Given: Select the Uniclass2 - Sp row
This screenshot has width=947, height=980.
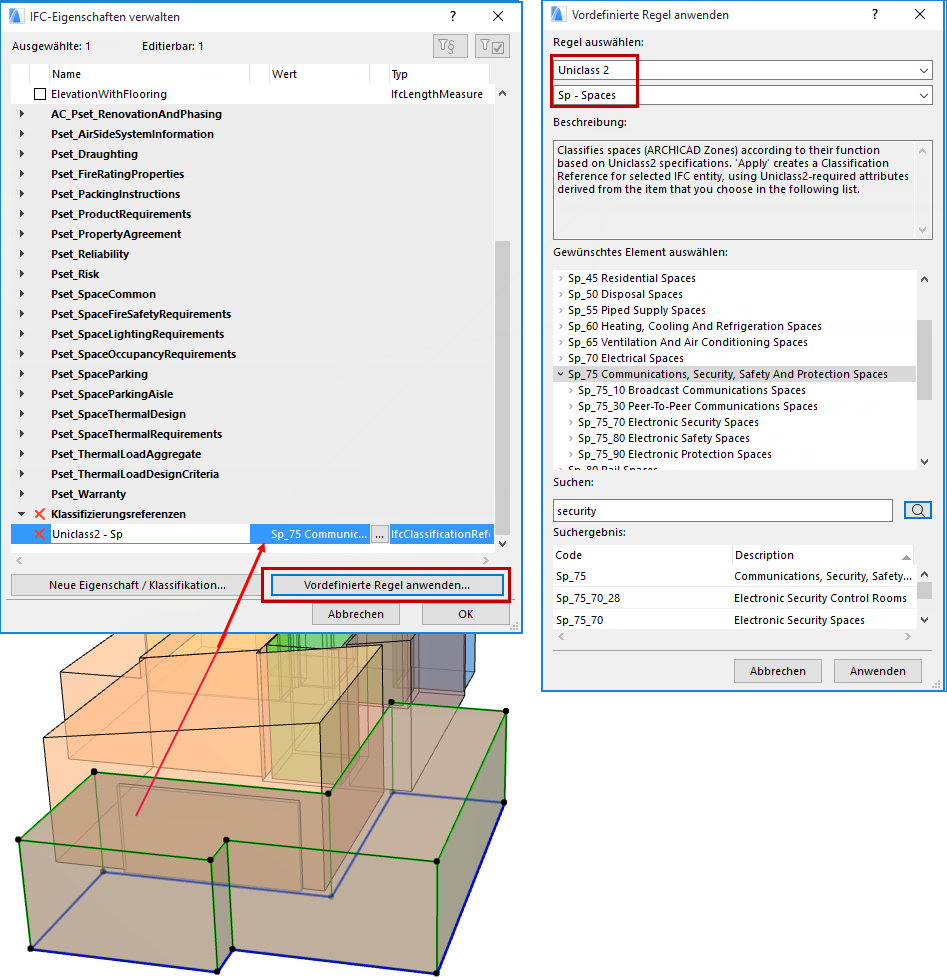Looking at the screenshot, I should [x=253, y=534].
